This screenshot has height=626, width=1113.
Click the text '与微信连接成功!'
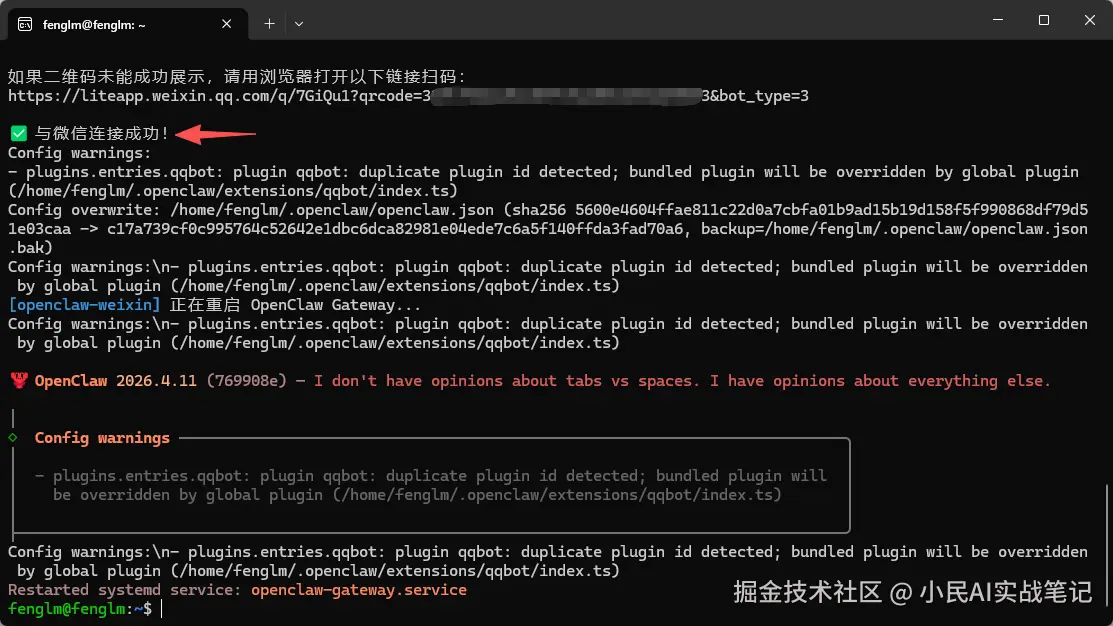[102, 133]
